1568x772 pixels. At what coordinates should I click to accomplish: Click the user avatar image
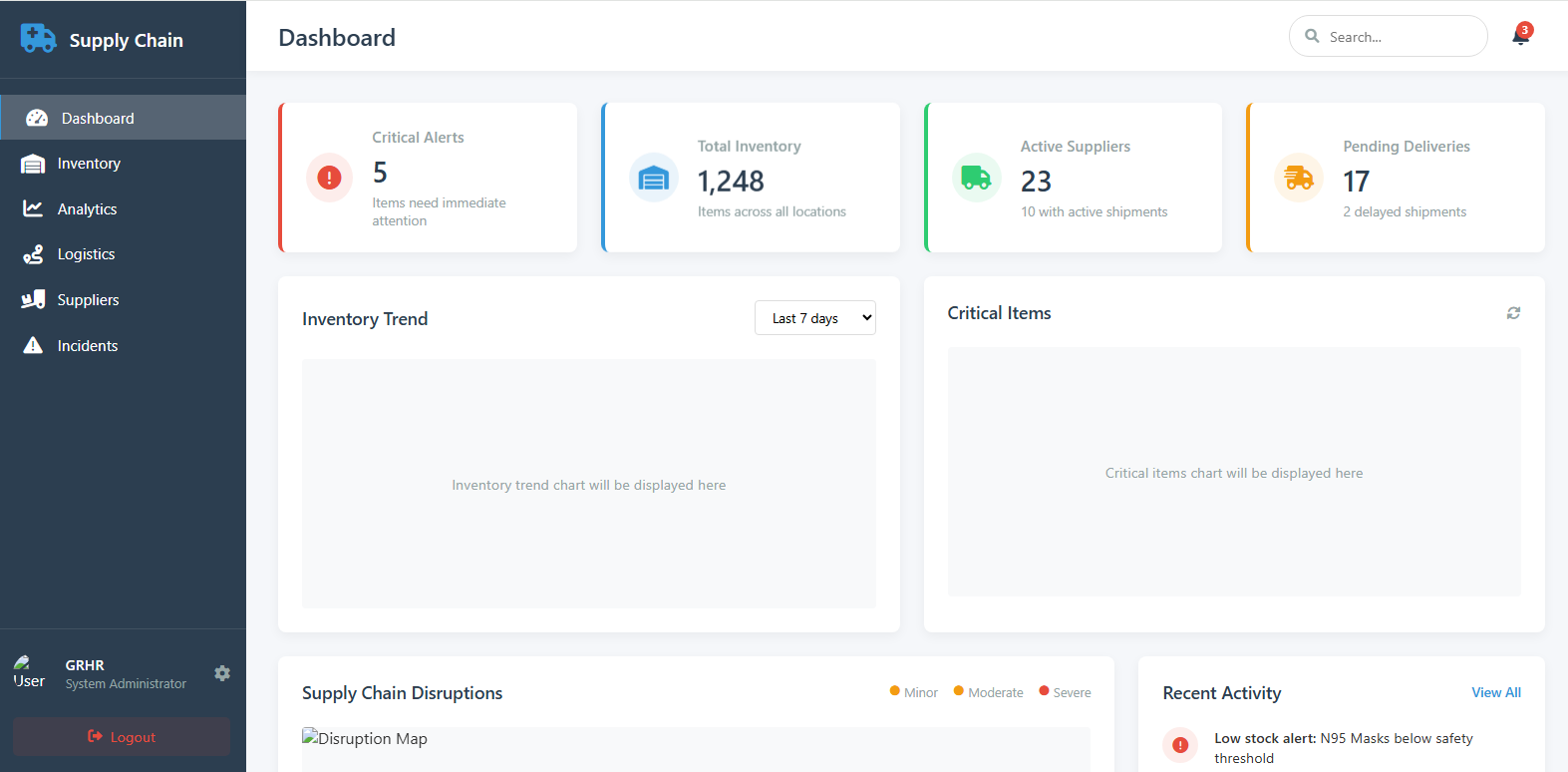[29, 673]
